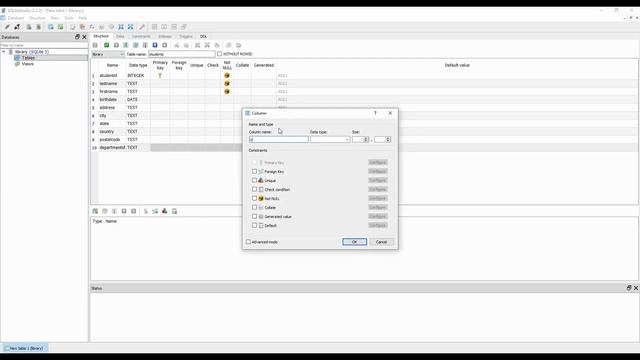Open the Tools menu

pyautogui.click(x=69, y=18)
